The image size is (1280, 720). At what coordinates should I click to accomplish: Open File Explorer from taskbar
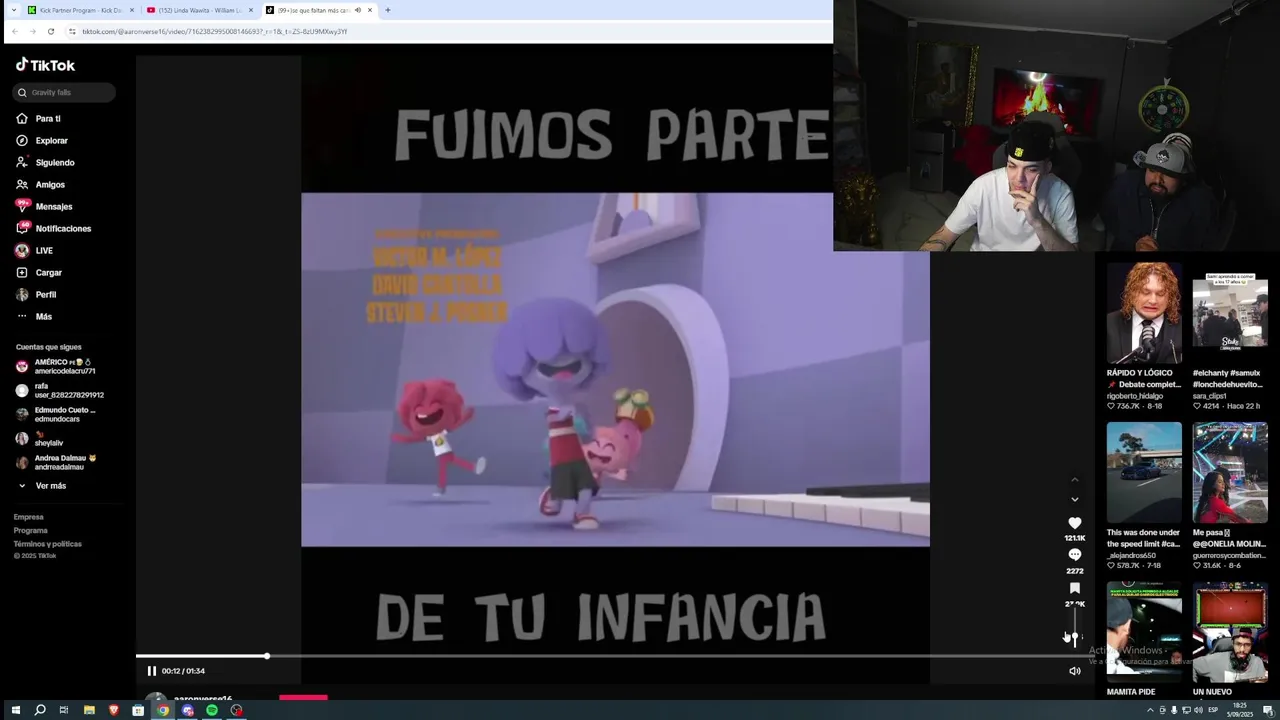pyautogui.click(x=89, y=710)
